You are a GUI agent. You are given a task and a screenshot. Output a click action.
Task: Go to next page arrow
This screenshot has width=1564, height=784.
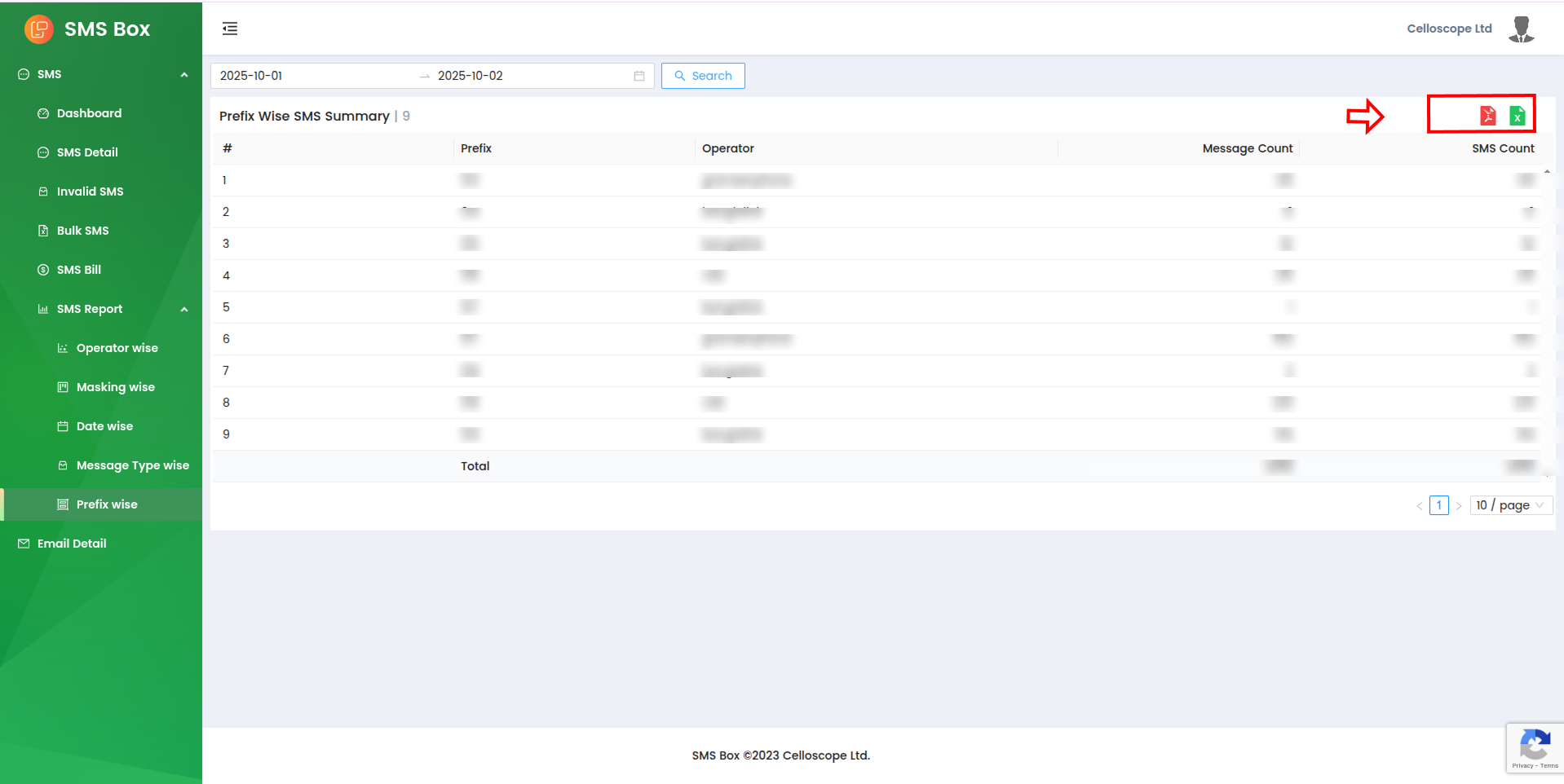click(x=1459, y=506)
